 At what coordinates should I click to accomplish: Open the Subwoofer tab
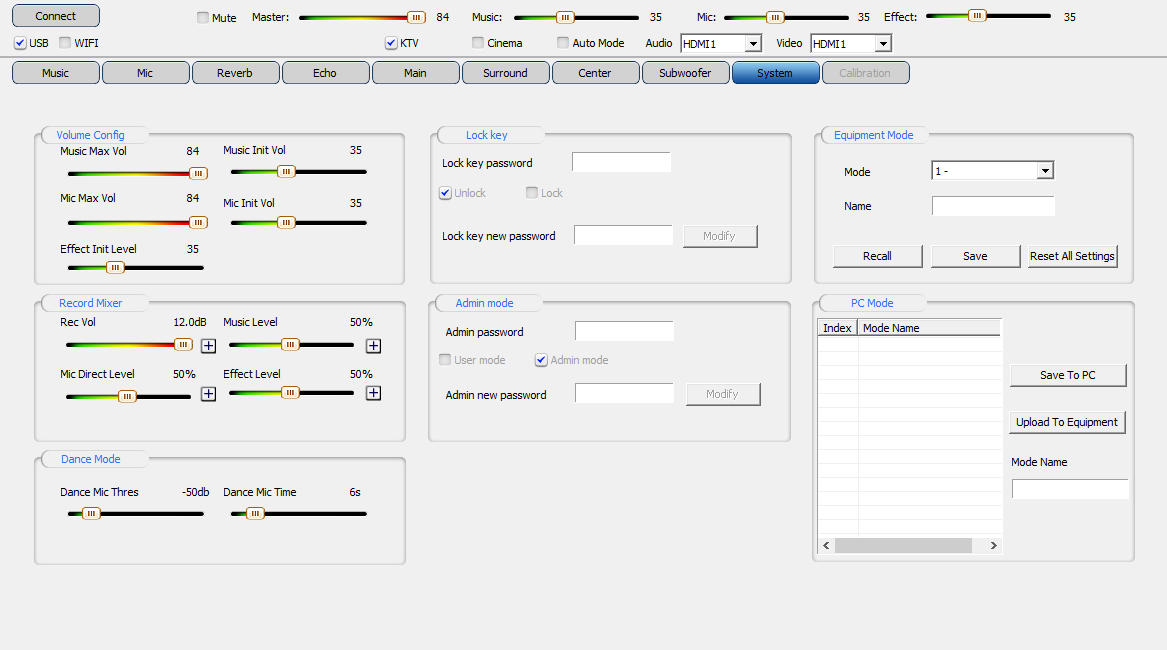coord(685,73)
